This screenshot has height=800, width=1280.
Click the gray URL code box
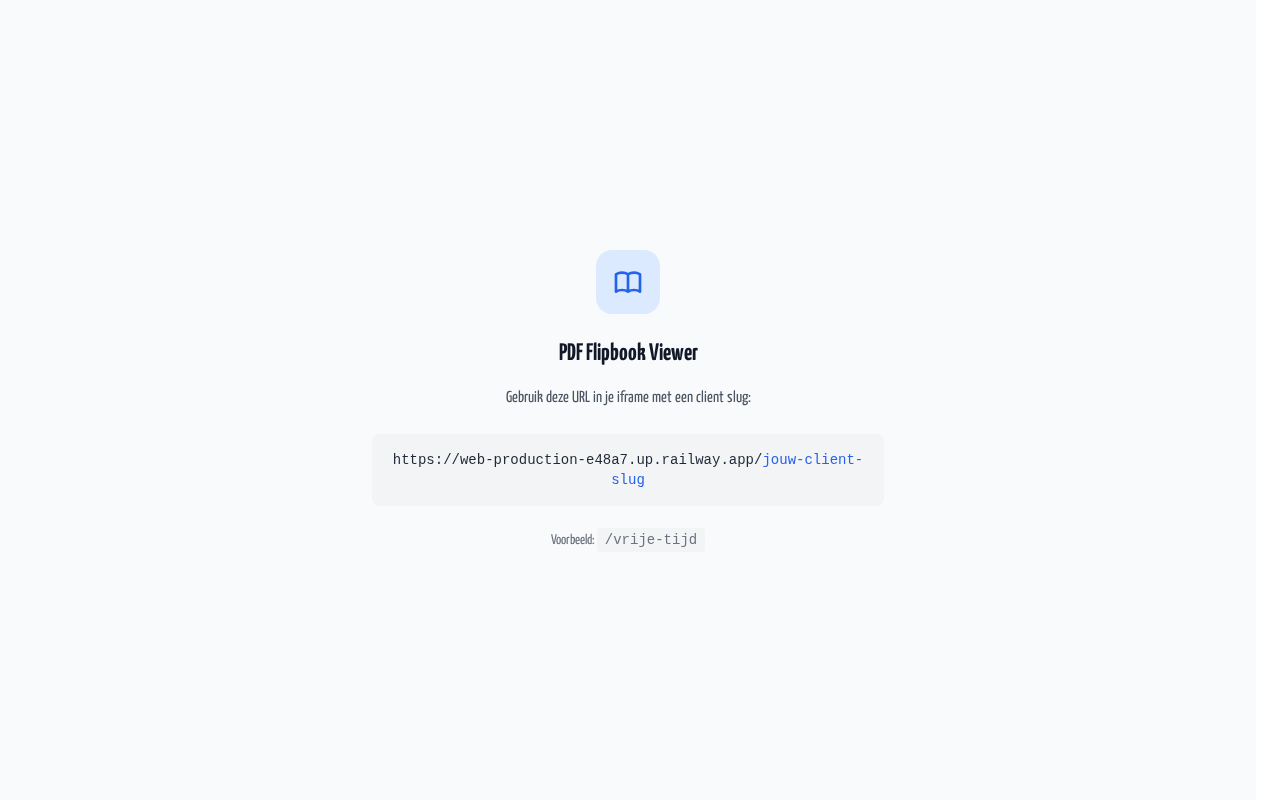coord(628,470)
